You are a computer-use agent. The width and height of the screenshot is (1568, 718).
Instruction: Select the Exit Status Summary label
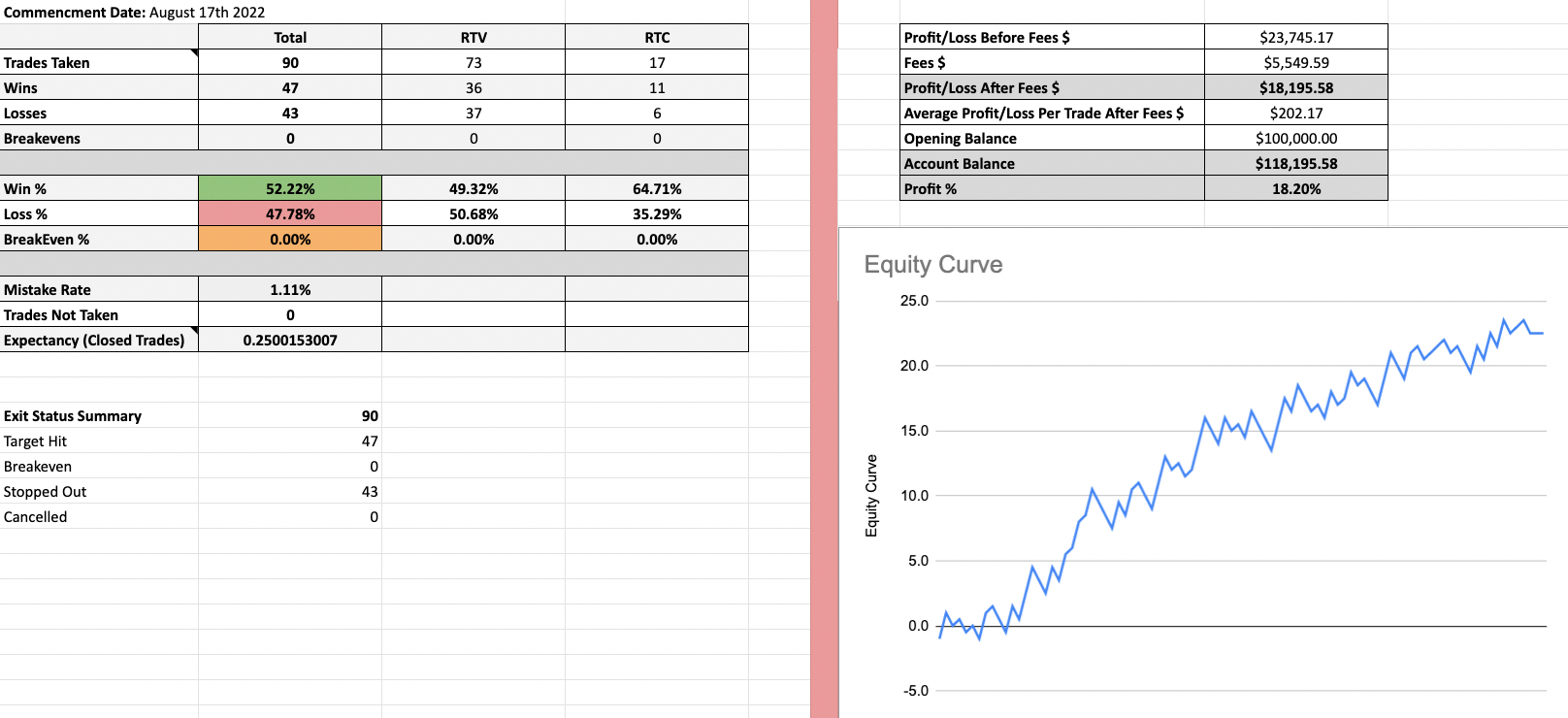pyautogui.click(x=73, y=416)
